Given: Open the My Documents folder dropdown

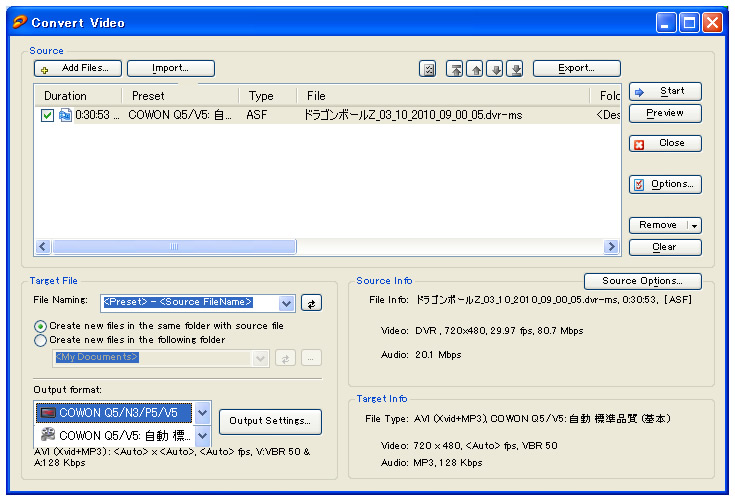Looking at the screenshot, I should (260, 359).
